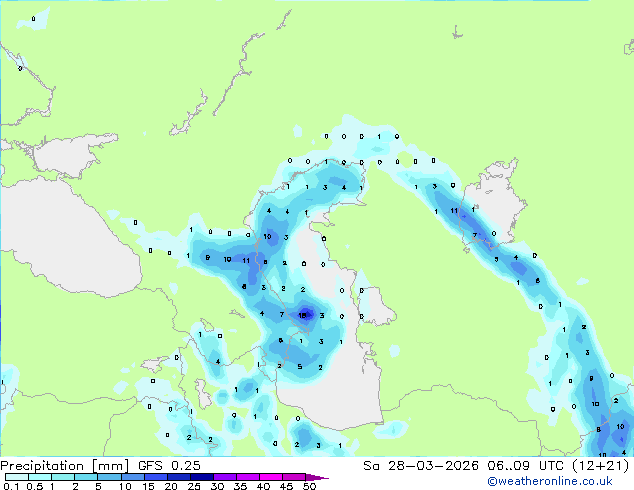Click the peak value '18' on the map
Image resolution: width=634 pixels, height=490 pixels.
click(302, 315)
